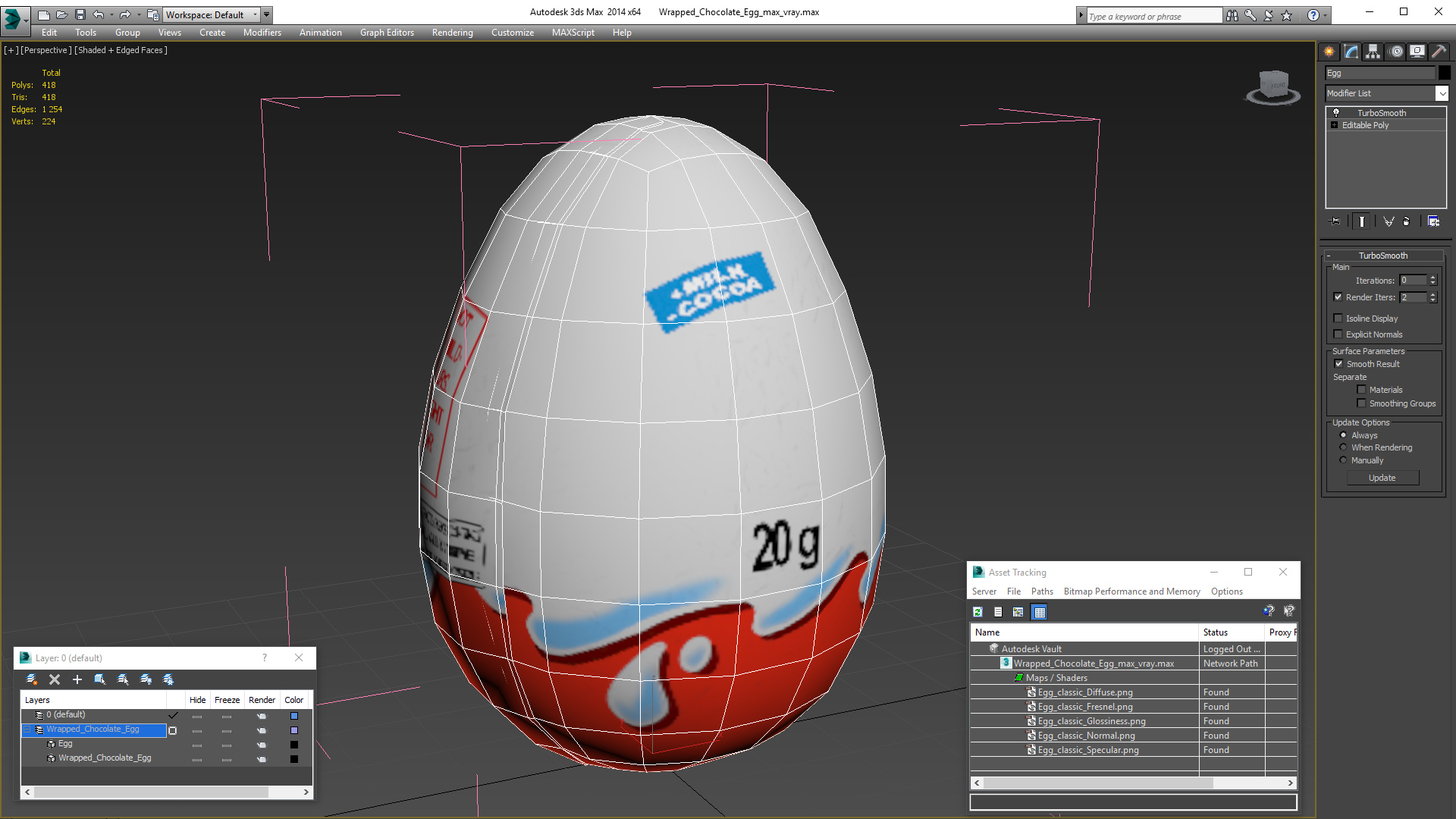Click Table View icon in Asset Tracking toolbar

[x=1040, y=612]
